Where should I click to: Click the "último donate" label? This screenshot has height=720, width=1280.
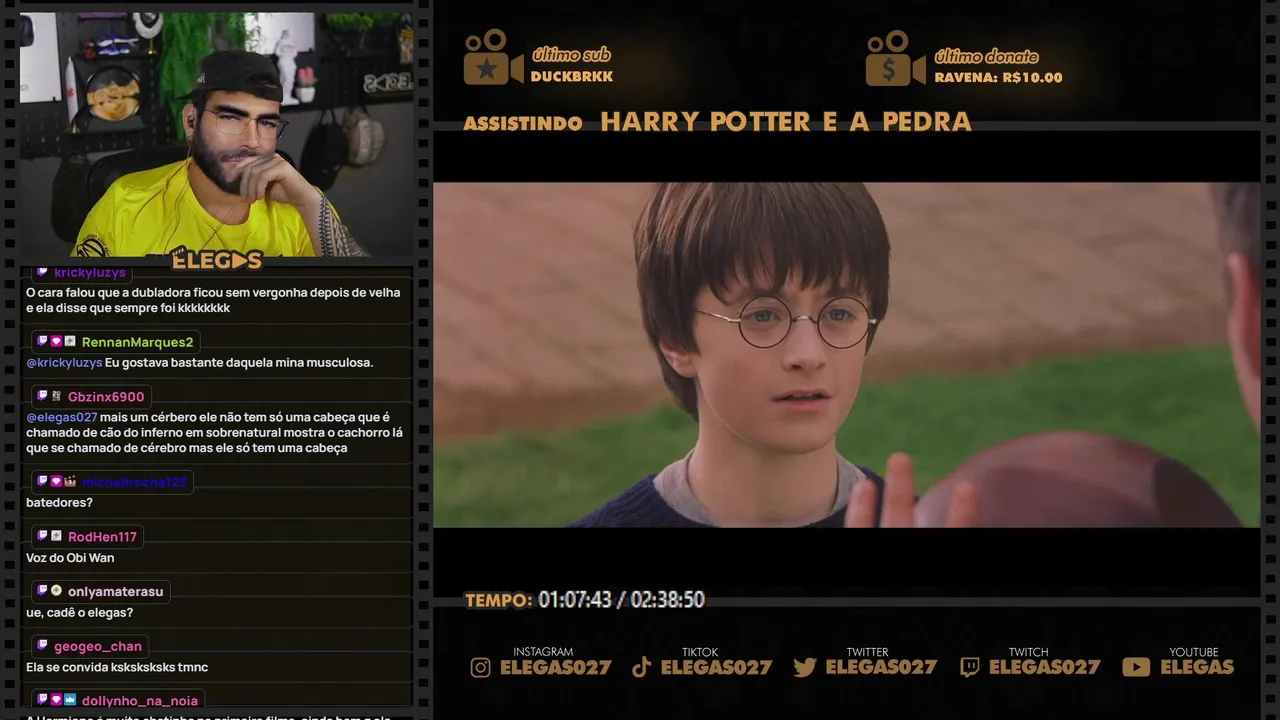[986, 56]
